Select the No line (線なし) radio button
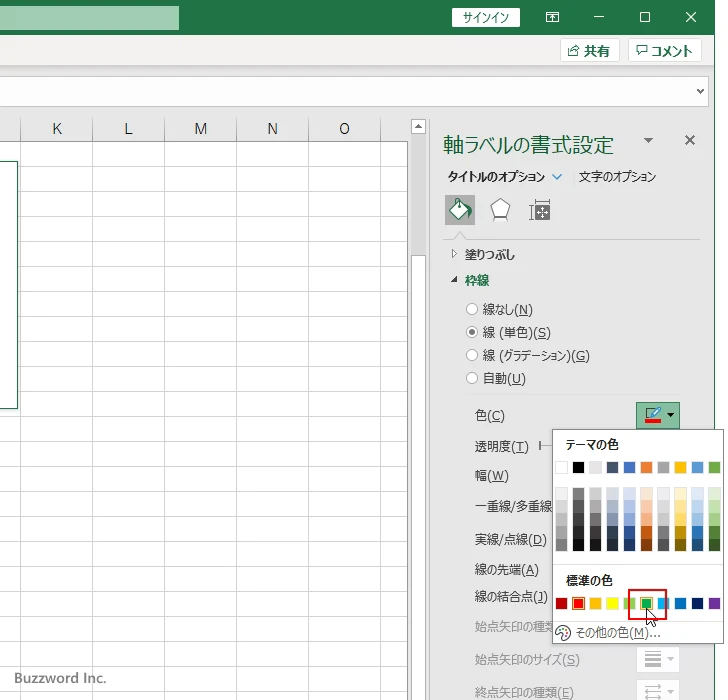 point(472,309)
